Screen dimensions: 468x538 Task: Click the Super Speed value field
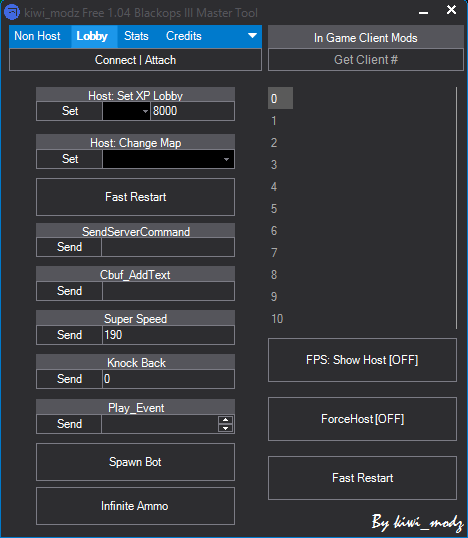point(168,335)
